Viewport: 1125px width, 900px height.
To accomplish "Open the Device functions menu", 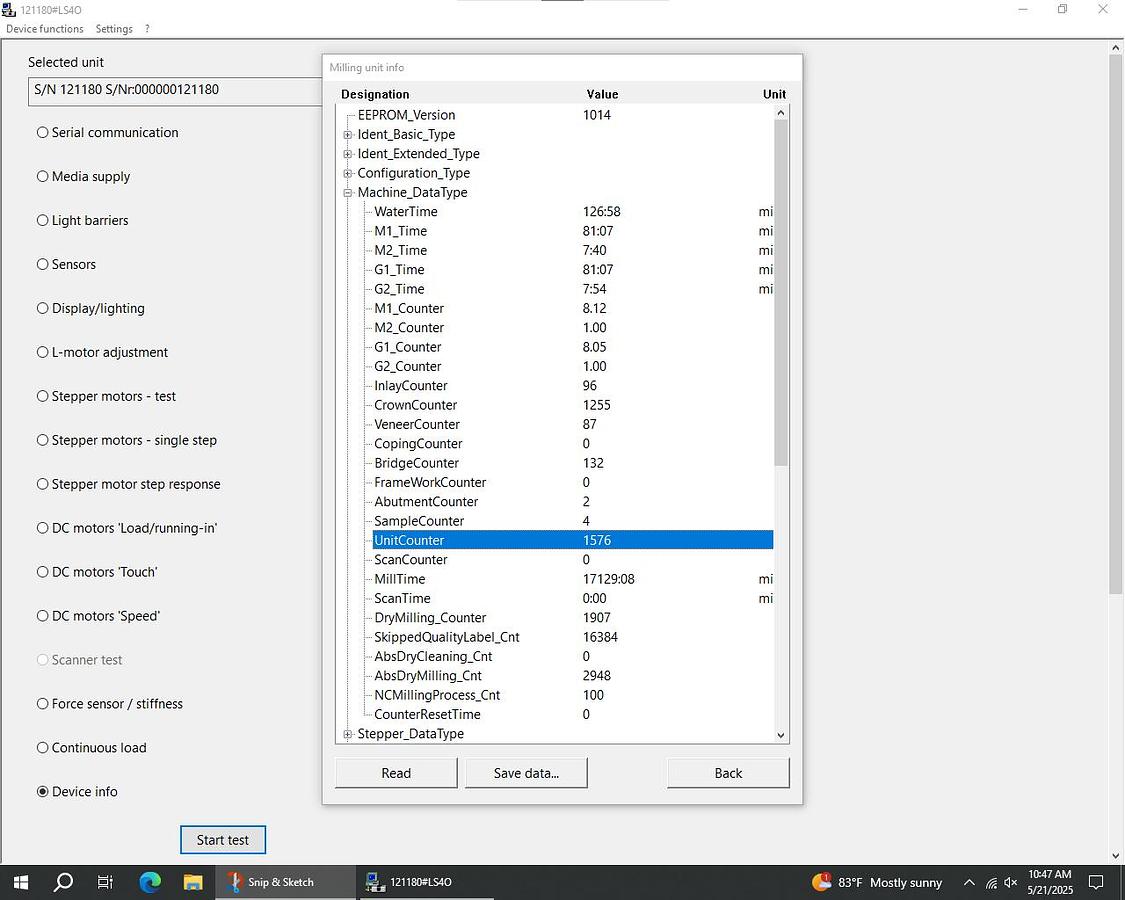I will tap(45, 29).
